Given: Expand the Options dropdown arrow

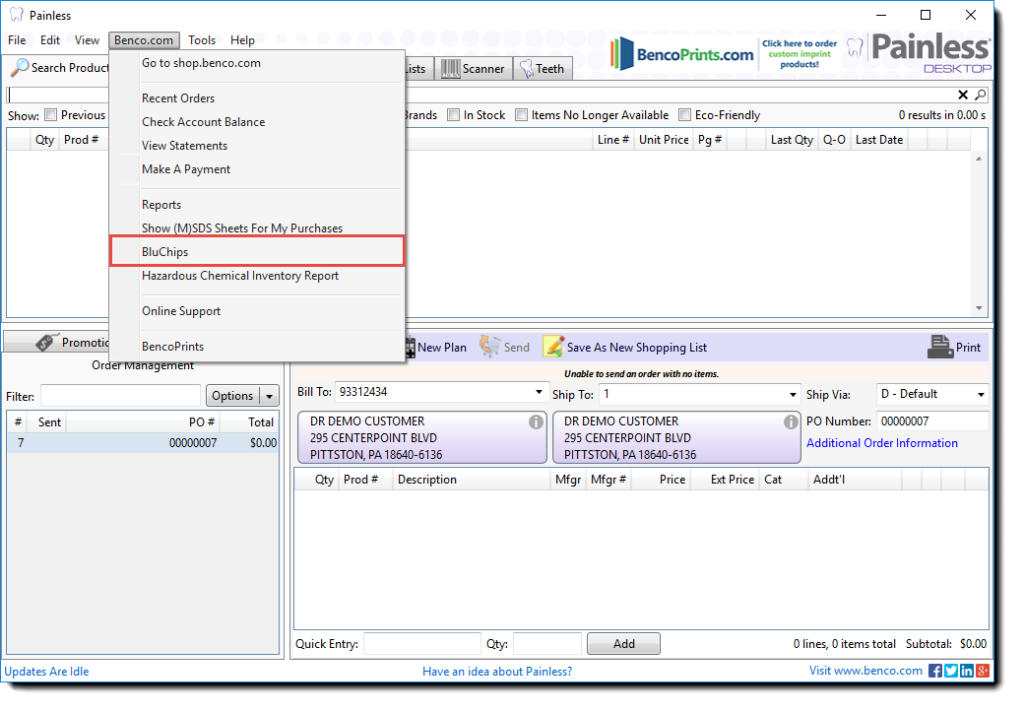Looking at the screenshot, I should coord(269,396).
